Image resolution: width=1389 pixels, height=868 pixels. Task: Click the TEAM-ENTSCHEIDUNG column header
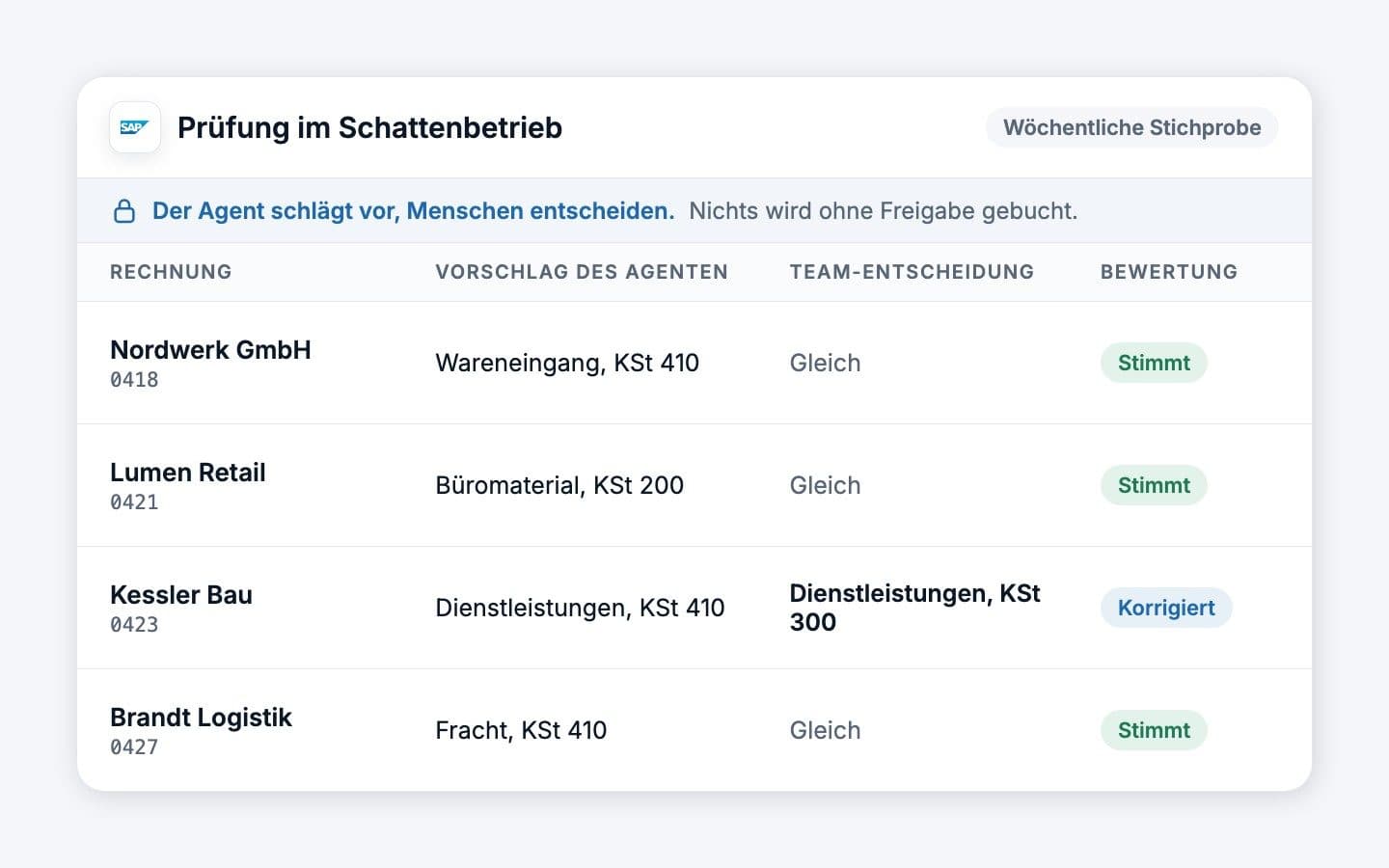912,272
